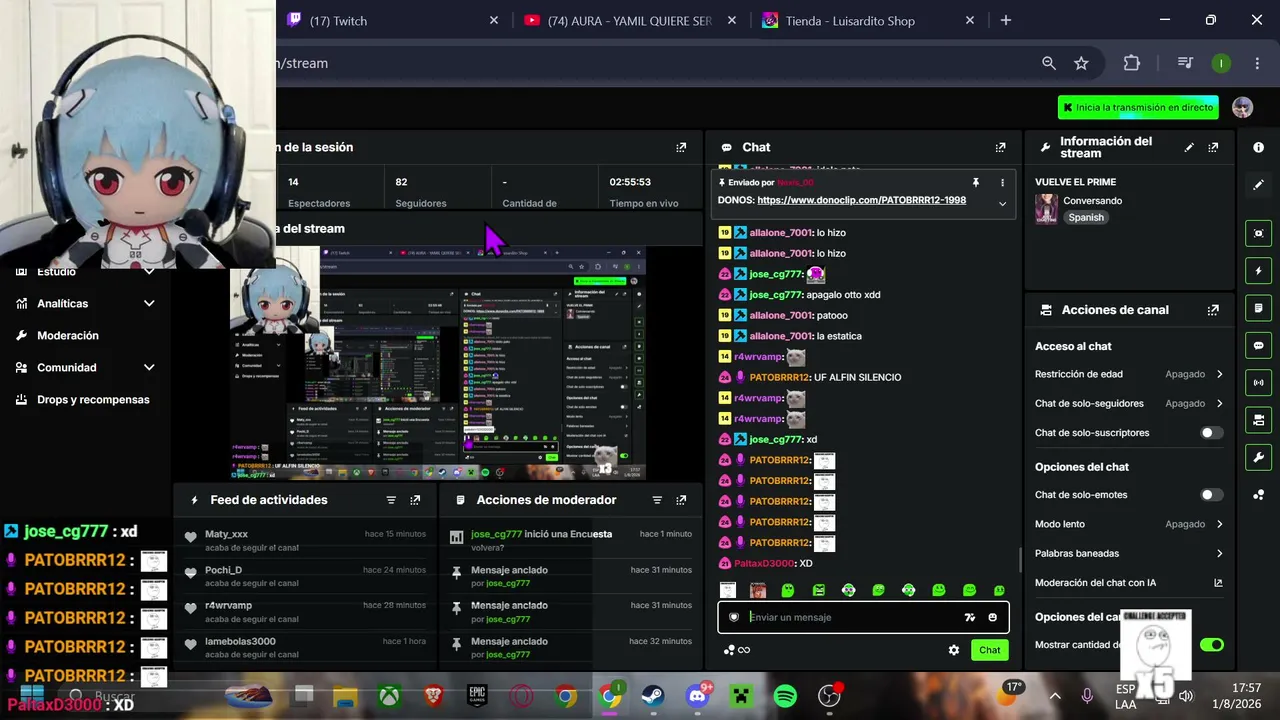Toggle the moderator actions document icon in right rail

tap(1258, 308)
